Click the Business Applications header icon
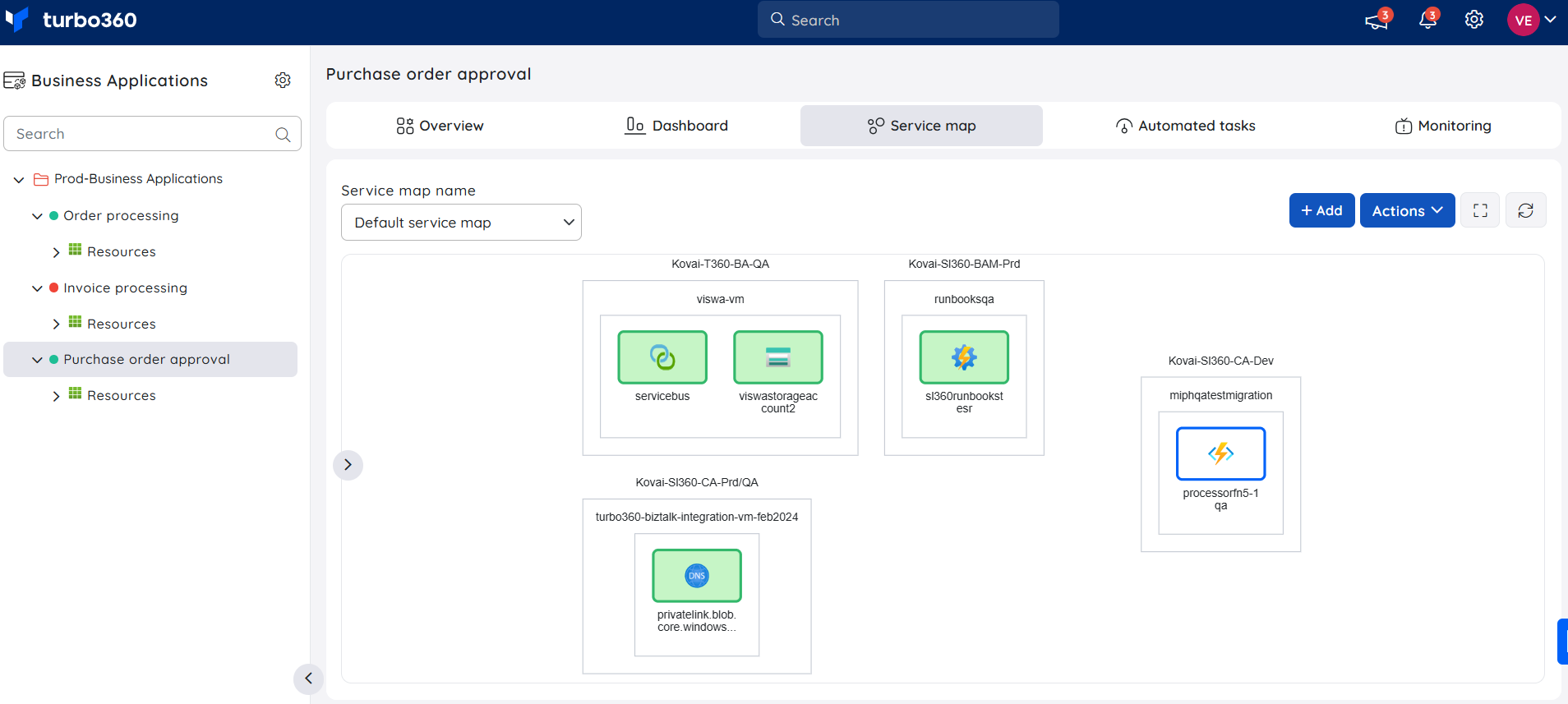The width and height of the screenshot is (1568, 704). pos(14,81)
